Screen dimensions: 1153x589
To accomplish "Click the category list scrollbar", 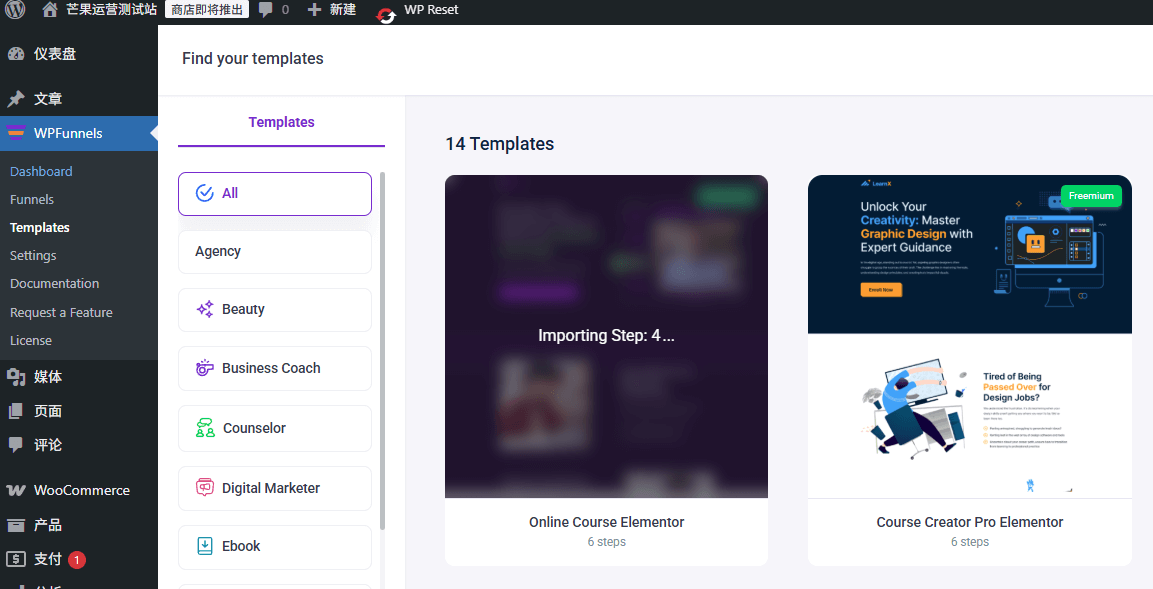I will (x=383, y=350).
